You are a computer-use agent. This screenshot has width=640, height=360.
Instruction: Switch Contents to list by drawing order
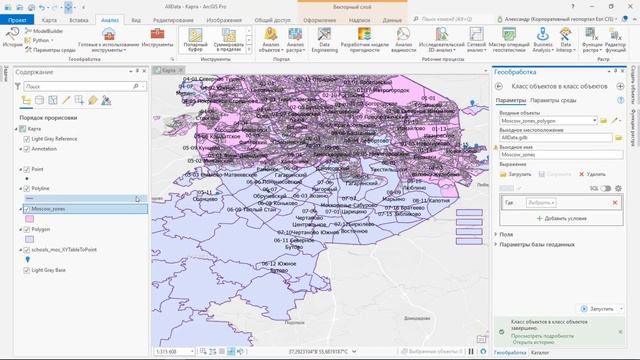pos(26,100)
